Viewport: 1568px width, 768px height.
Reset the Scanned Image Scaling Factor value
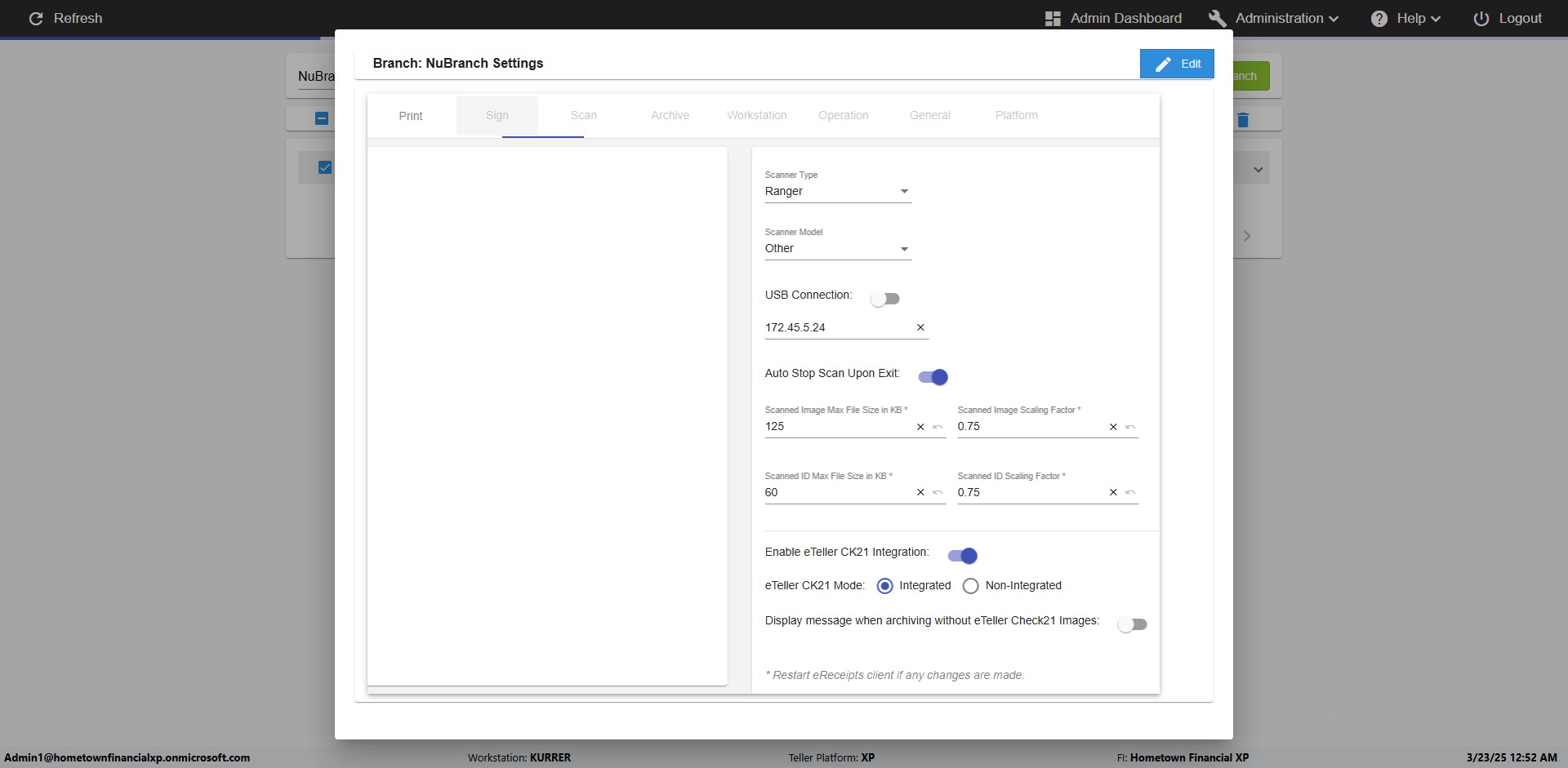[1130, 427]
